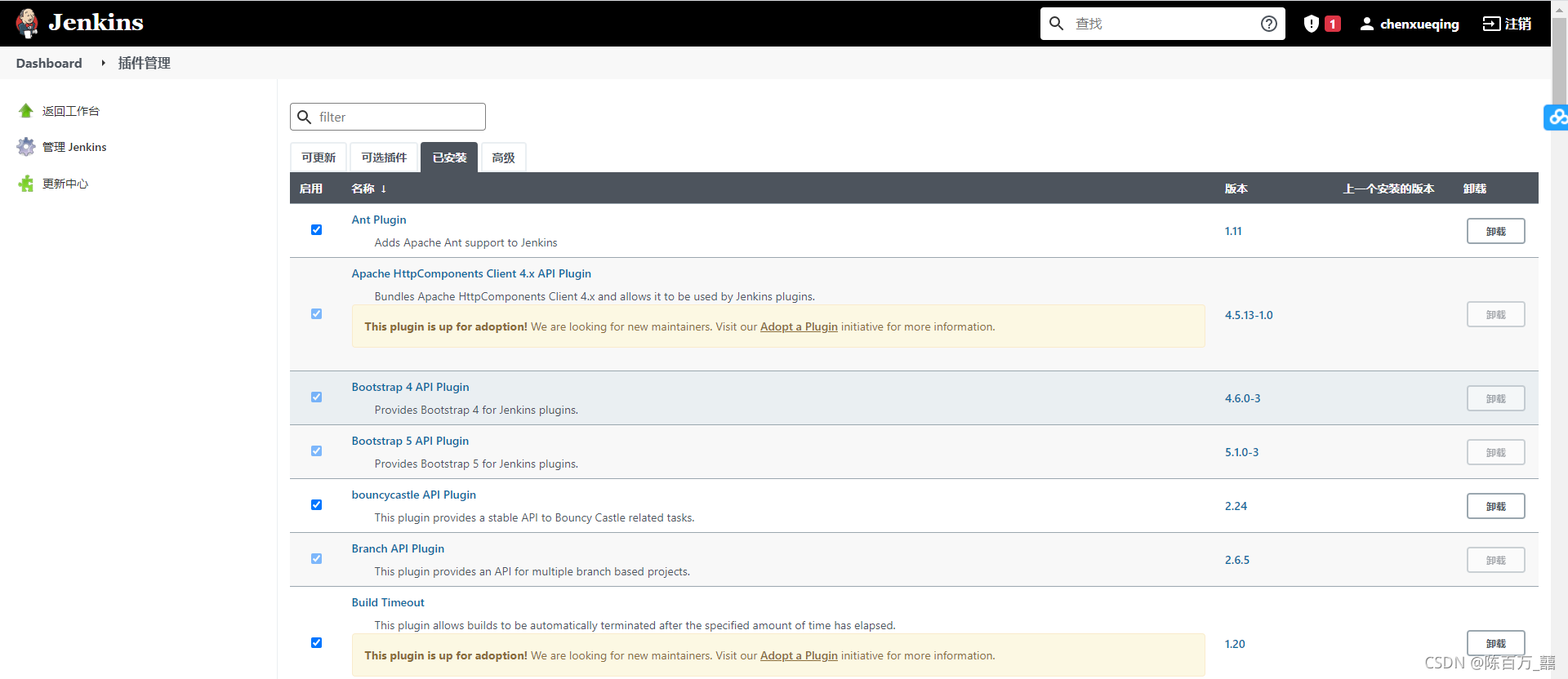Switch to the 可选插件 tab

coord(384,158)
